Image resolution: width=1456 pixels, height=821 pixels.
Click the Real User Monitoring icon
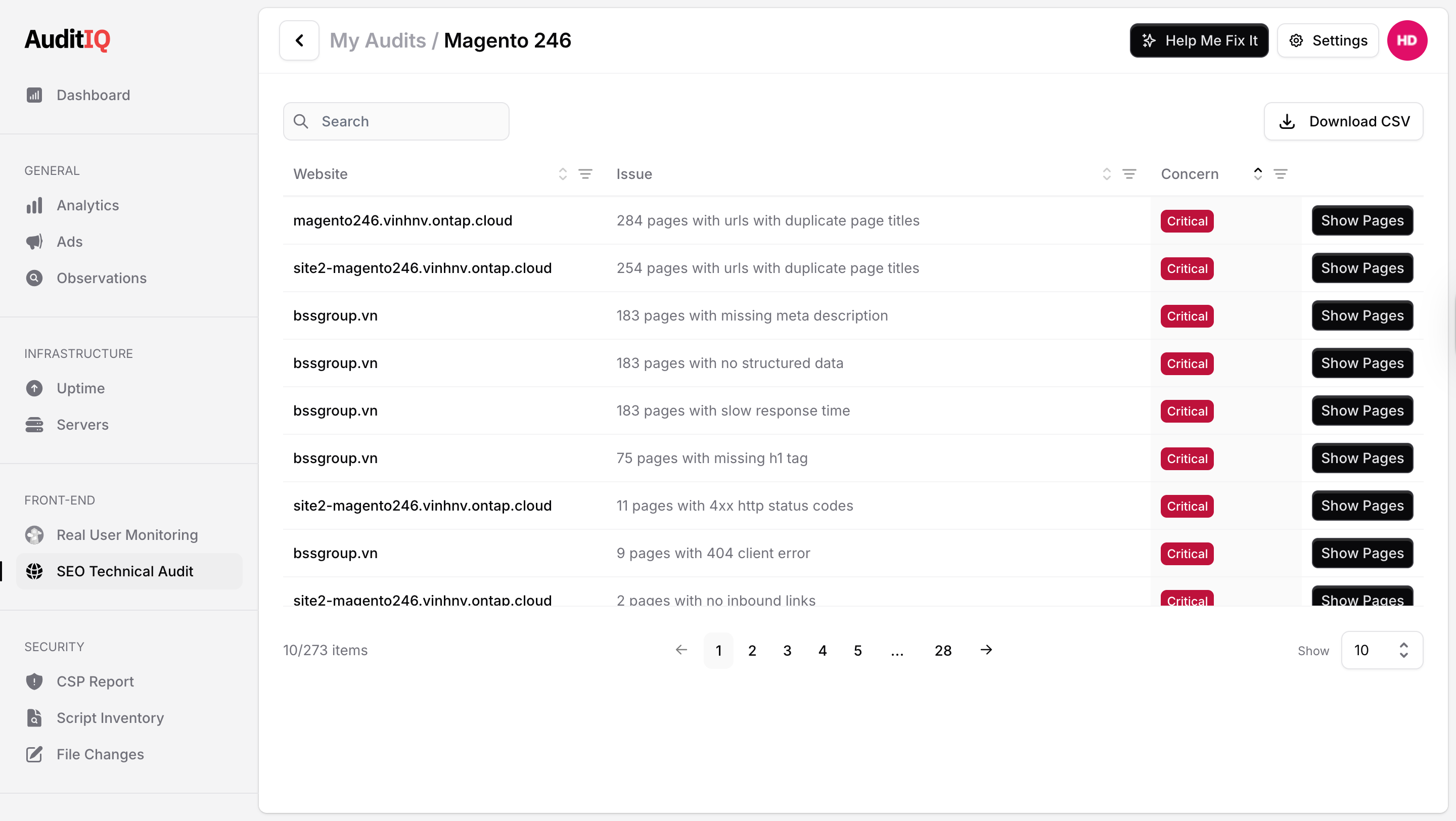tap(34, 535)
